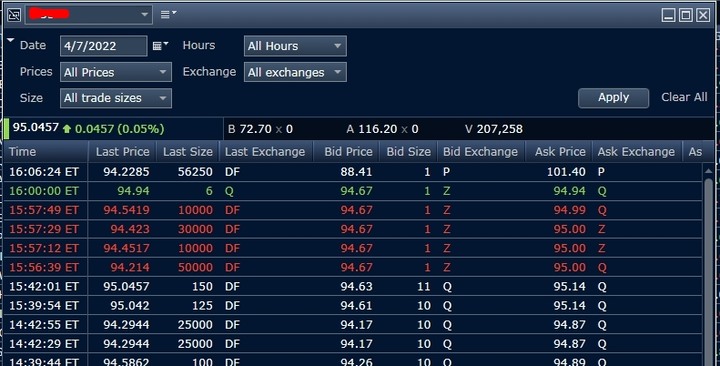Sort by the Ask Exchange column header

click(x=637, y=152)
